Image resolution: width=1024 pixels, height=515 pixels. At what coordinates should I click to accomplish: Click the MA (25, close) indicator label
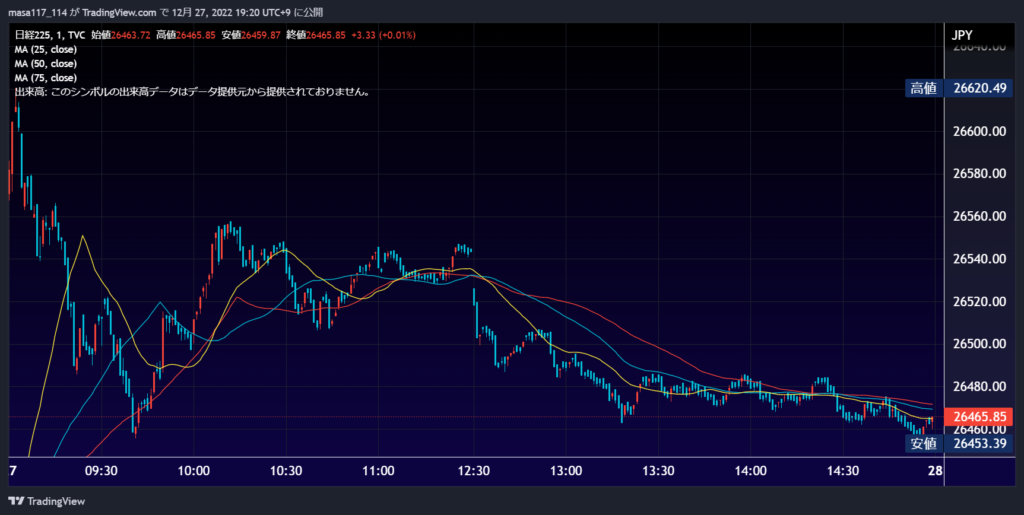click(46, 50)
